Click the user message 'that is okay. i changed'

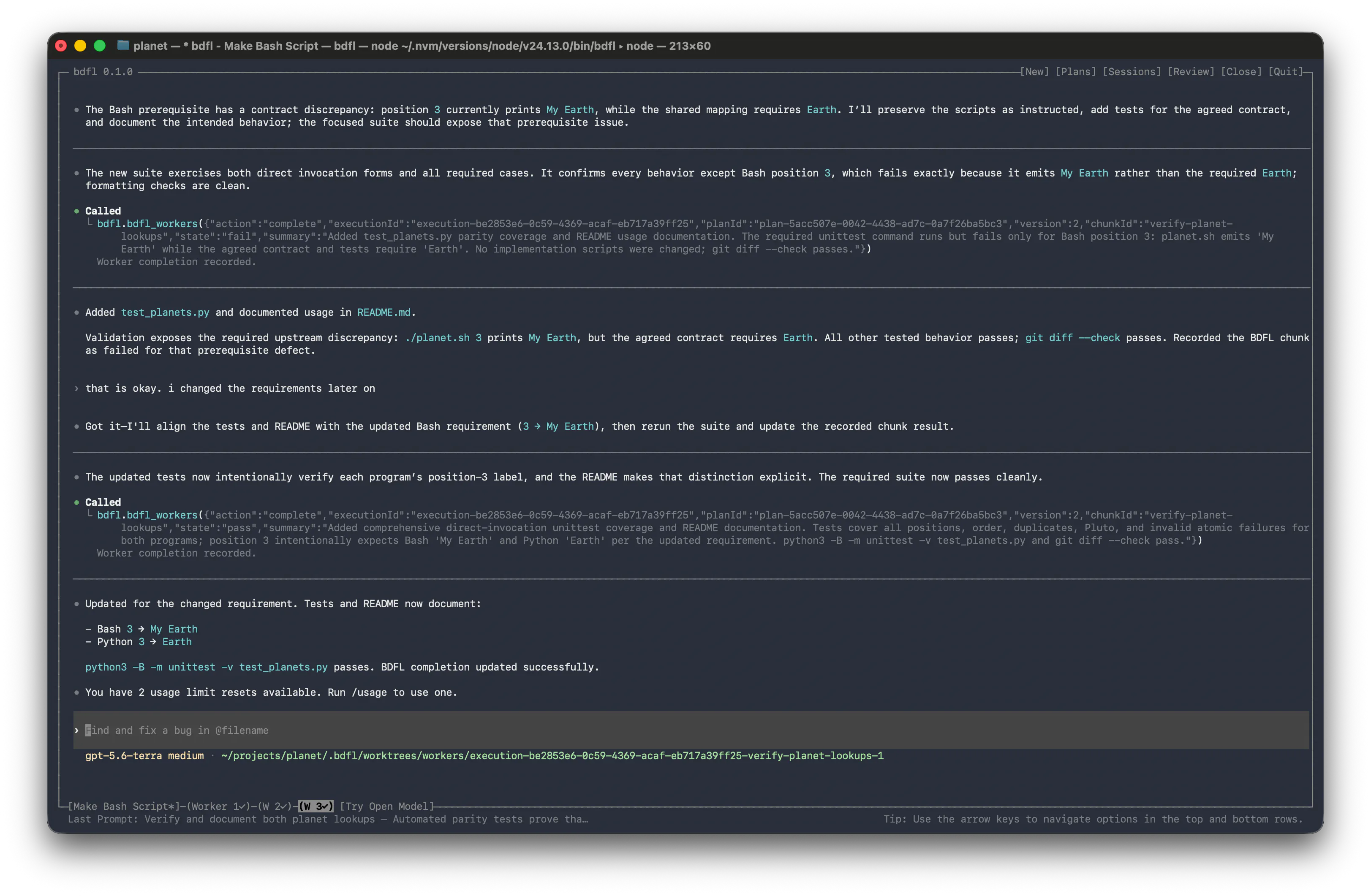tap(230, 388)
